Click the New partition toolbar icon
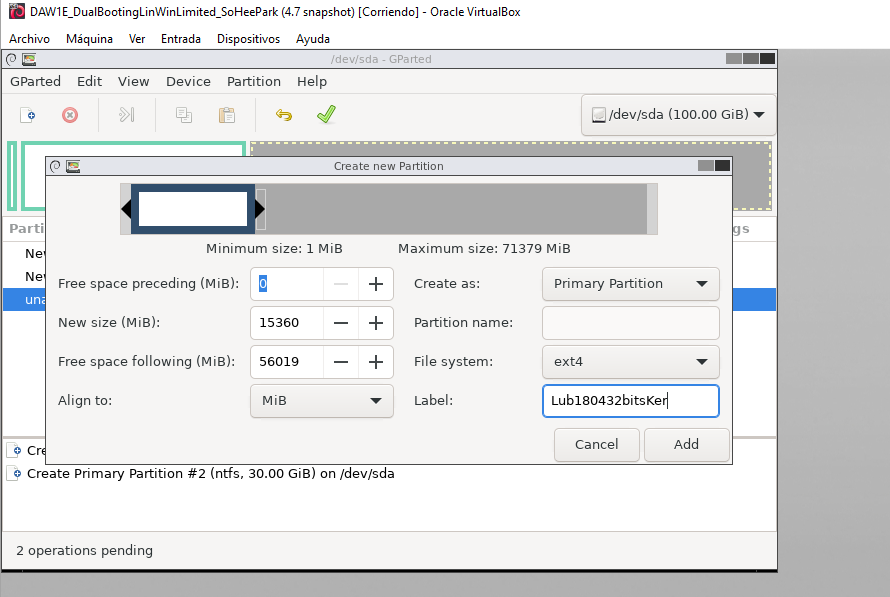Image resolution: width=890 pixels, height=597 pixels. click(x=28, y=115)
